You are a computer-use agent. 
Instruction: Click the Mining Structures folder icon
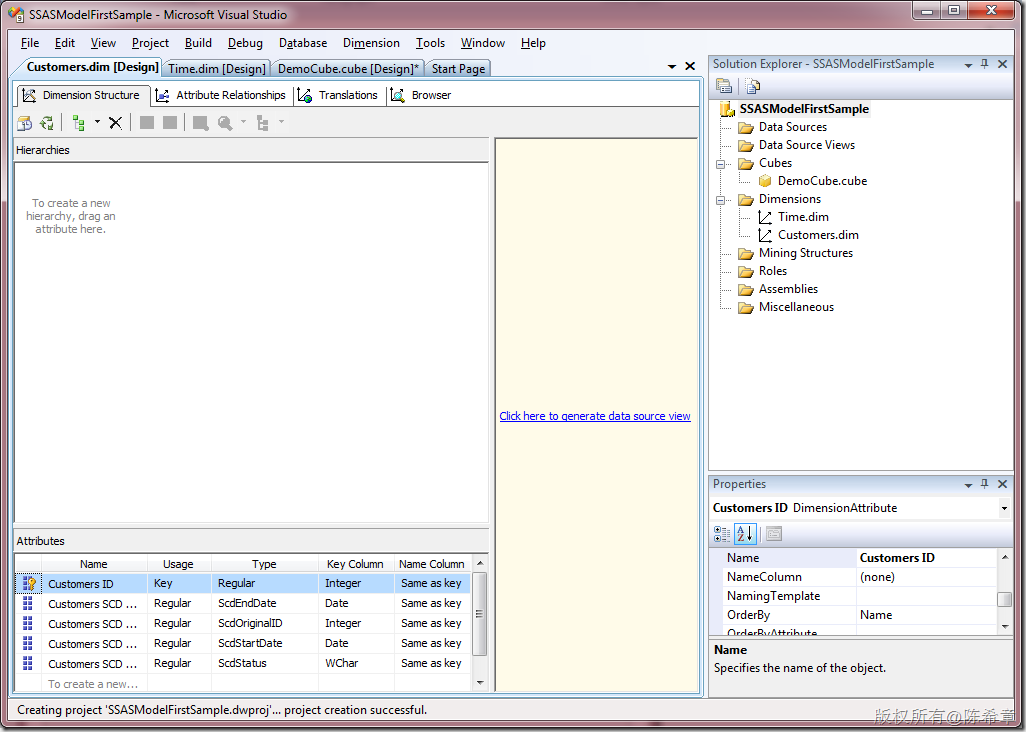coord(746,254)
